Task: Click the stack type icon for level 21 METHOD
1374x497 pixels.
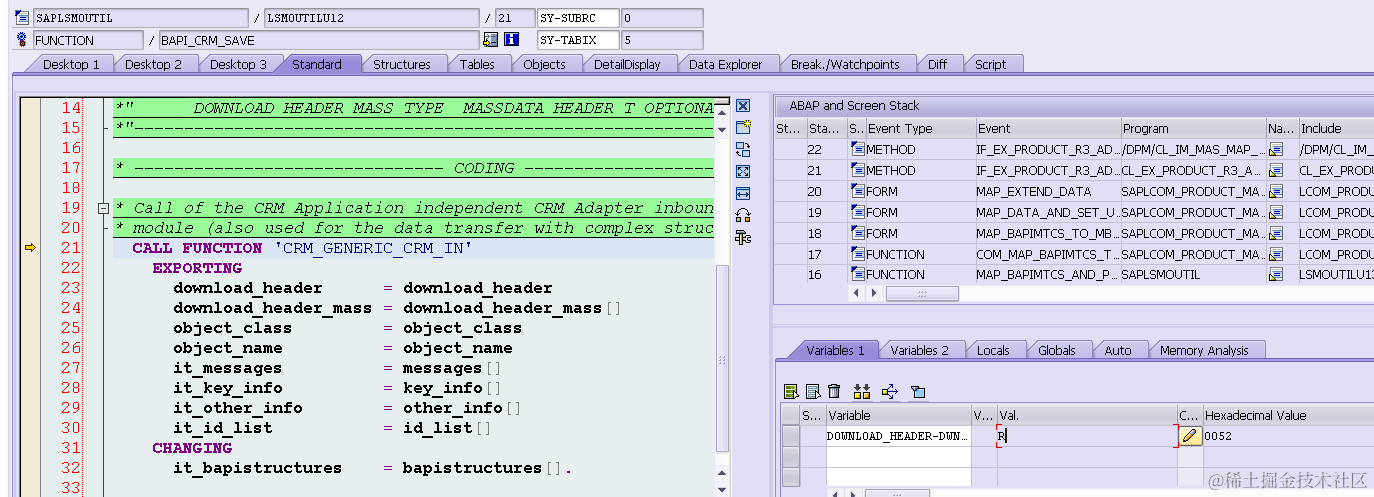Action: [x=857, y=171]
